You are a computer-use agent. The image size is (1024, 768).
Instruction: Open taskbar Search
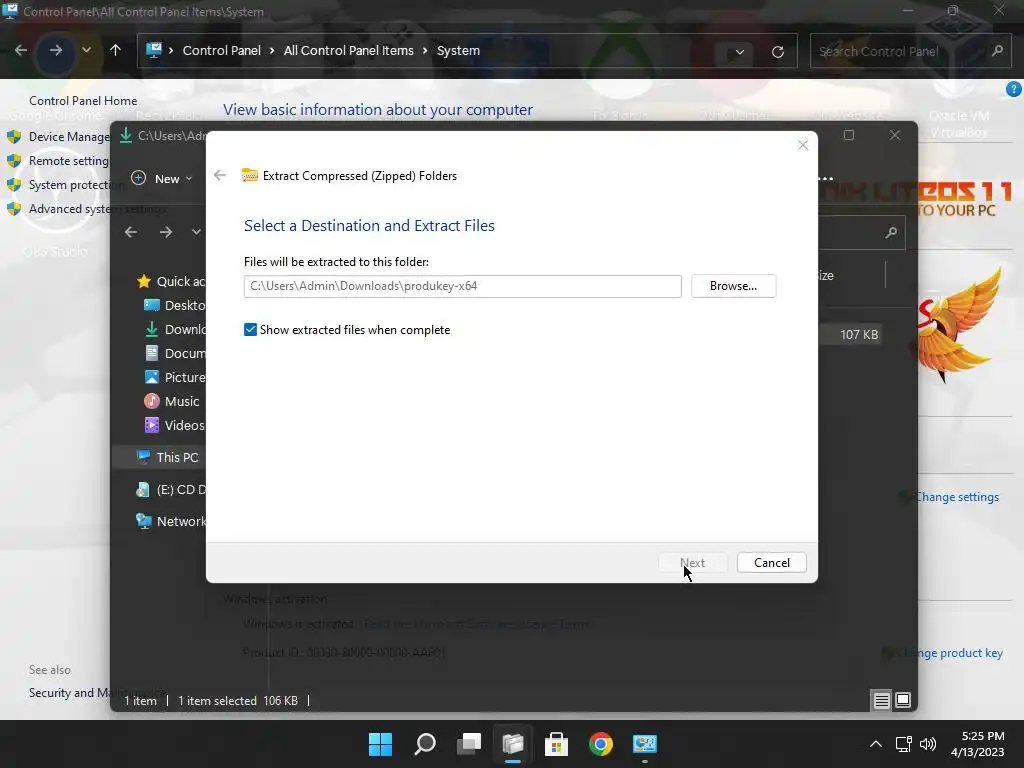coord(424,744)
